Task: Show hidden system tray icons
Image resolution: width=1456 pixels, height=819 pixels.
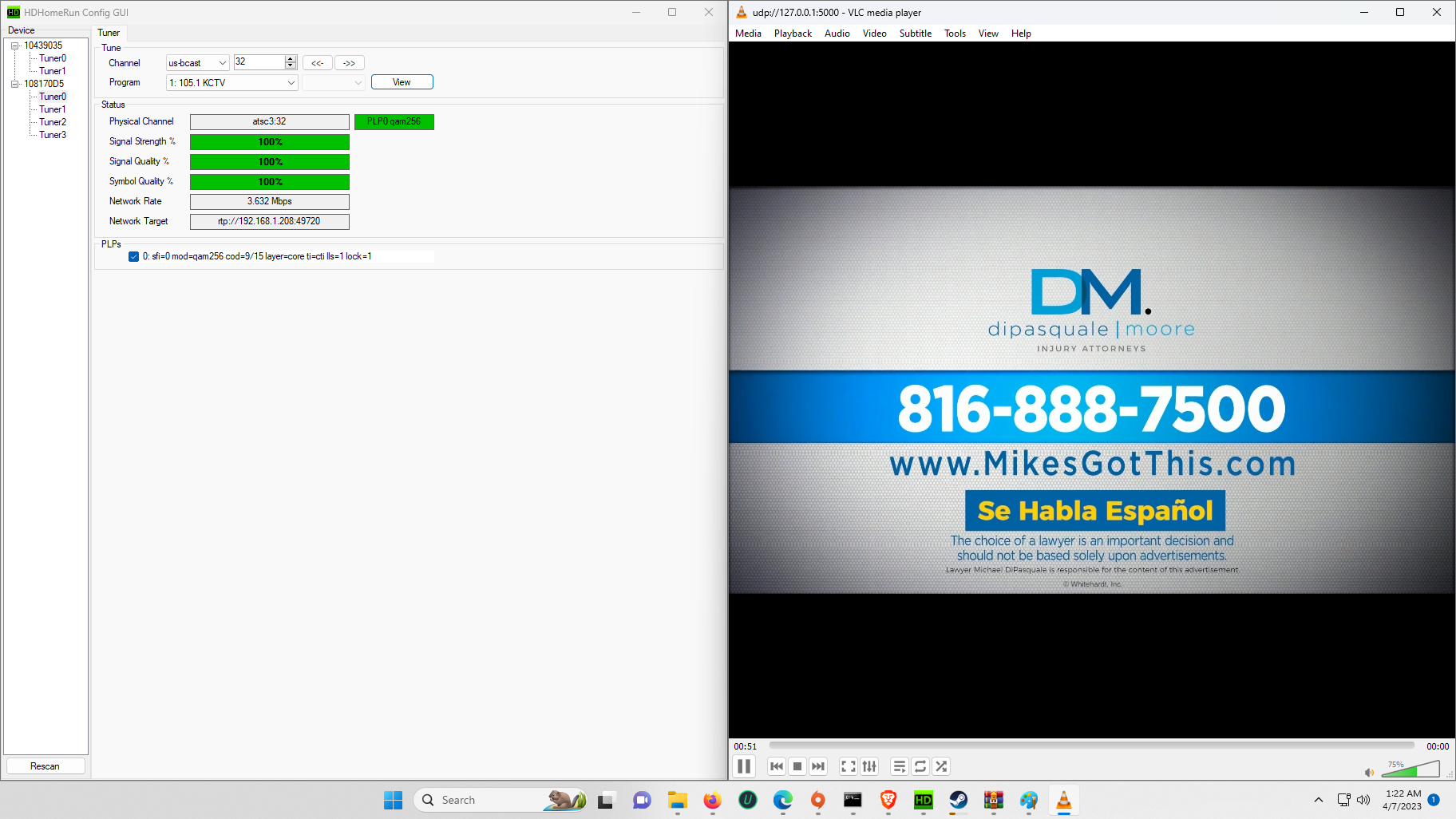Action: tap(1319, 800)
